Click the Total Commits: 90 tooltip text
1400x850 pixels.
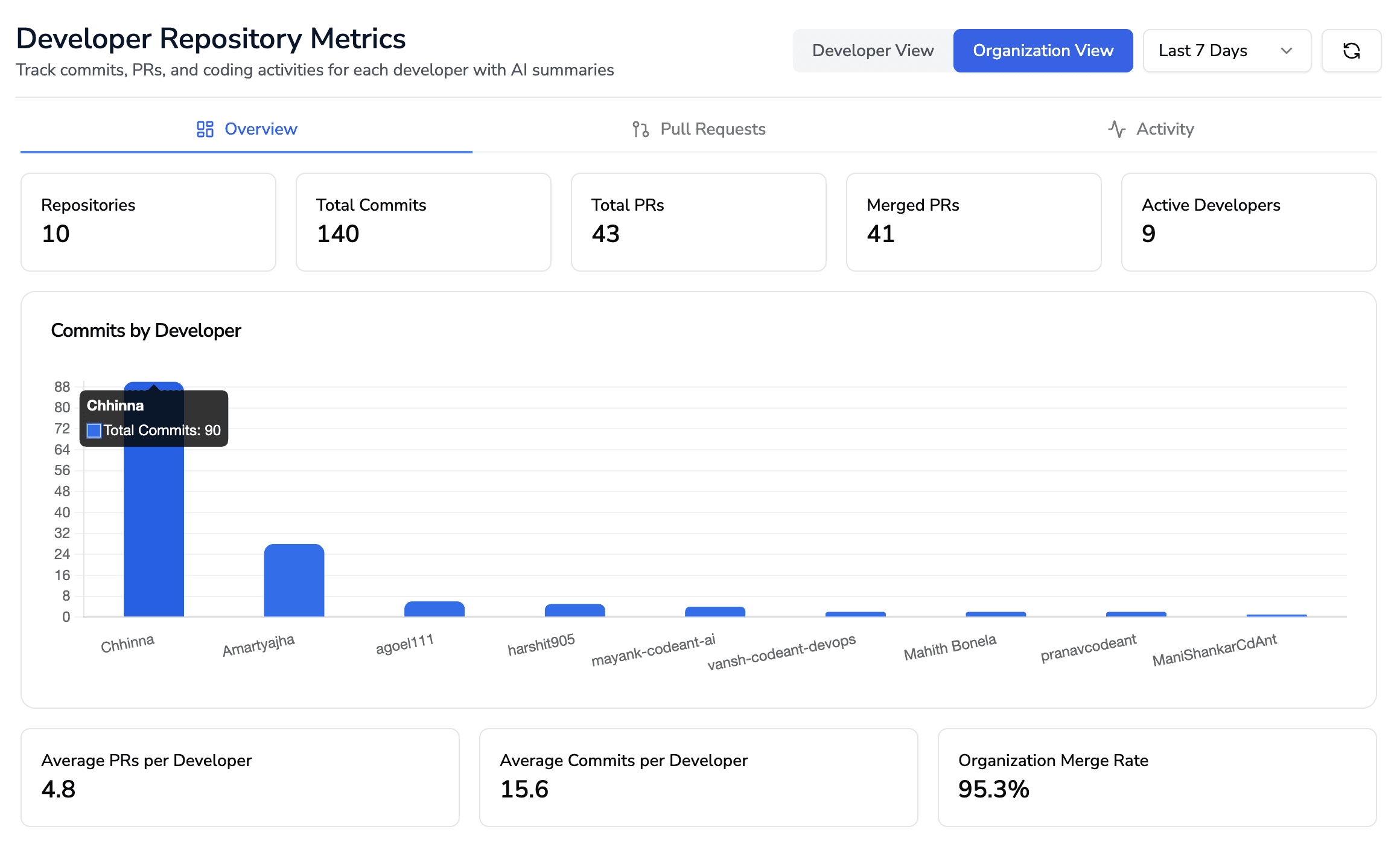point(162,430)
